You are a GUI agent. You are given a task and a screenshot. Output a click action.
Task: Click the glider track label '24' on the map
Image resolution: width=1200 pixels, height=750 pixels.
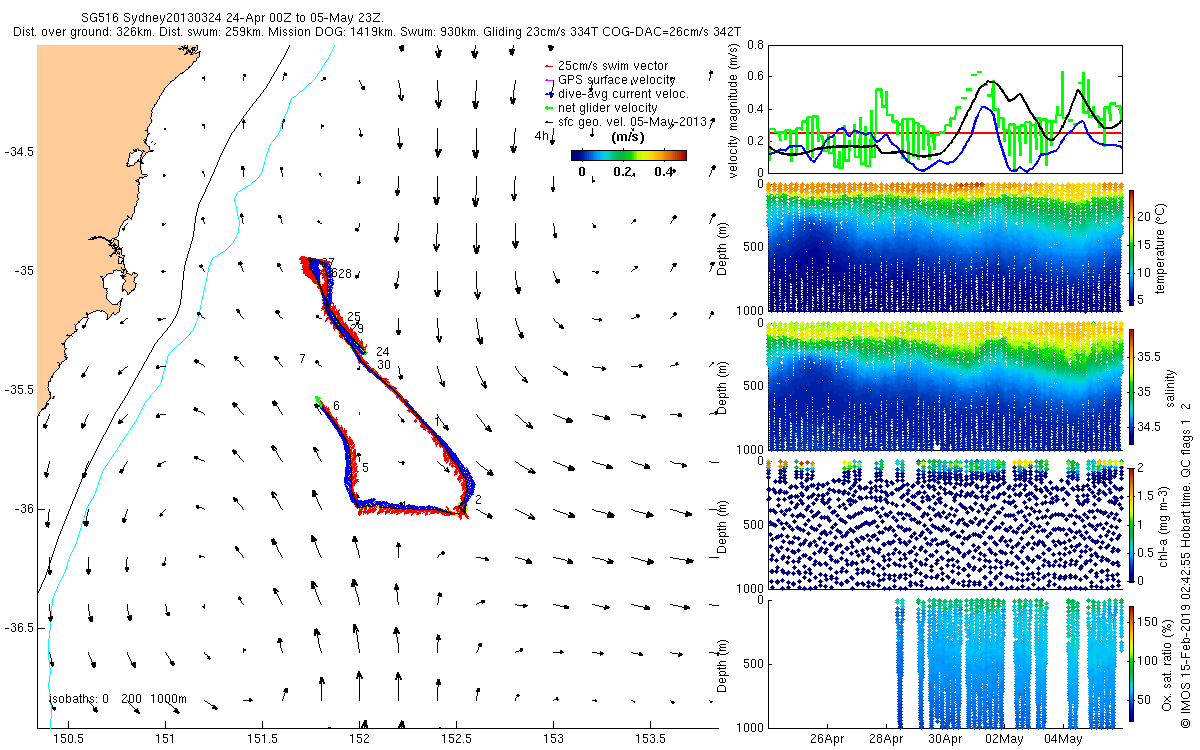click(382, 351)
